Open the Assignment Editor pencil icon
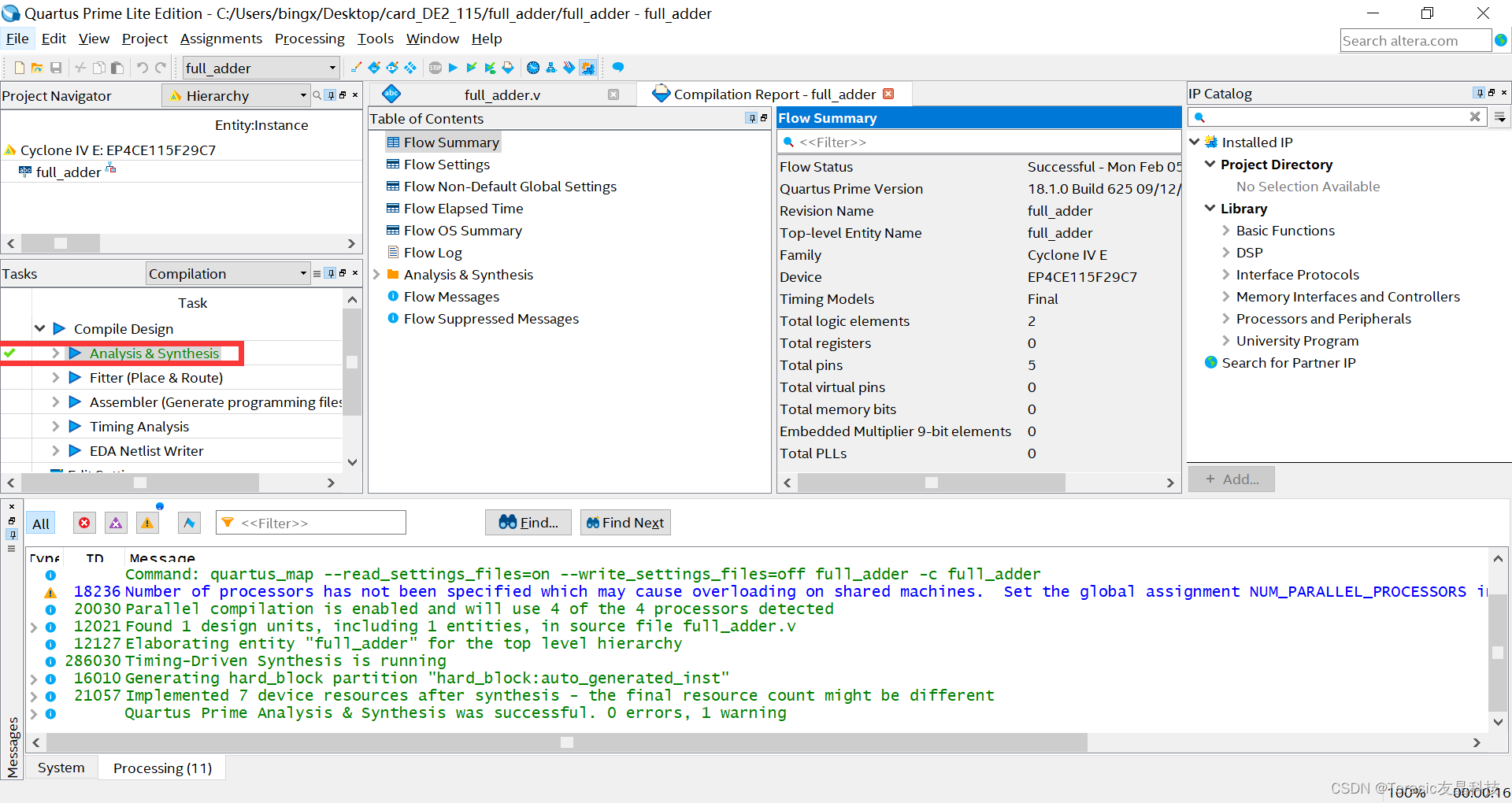The width and height of the screenshot is (1512, 803). click(356, 68)
